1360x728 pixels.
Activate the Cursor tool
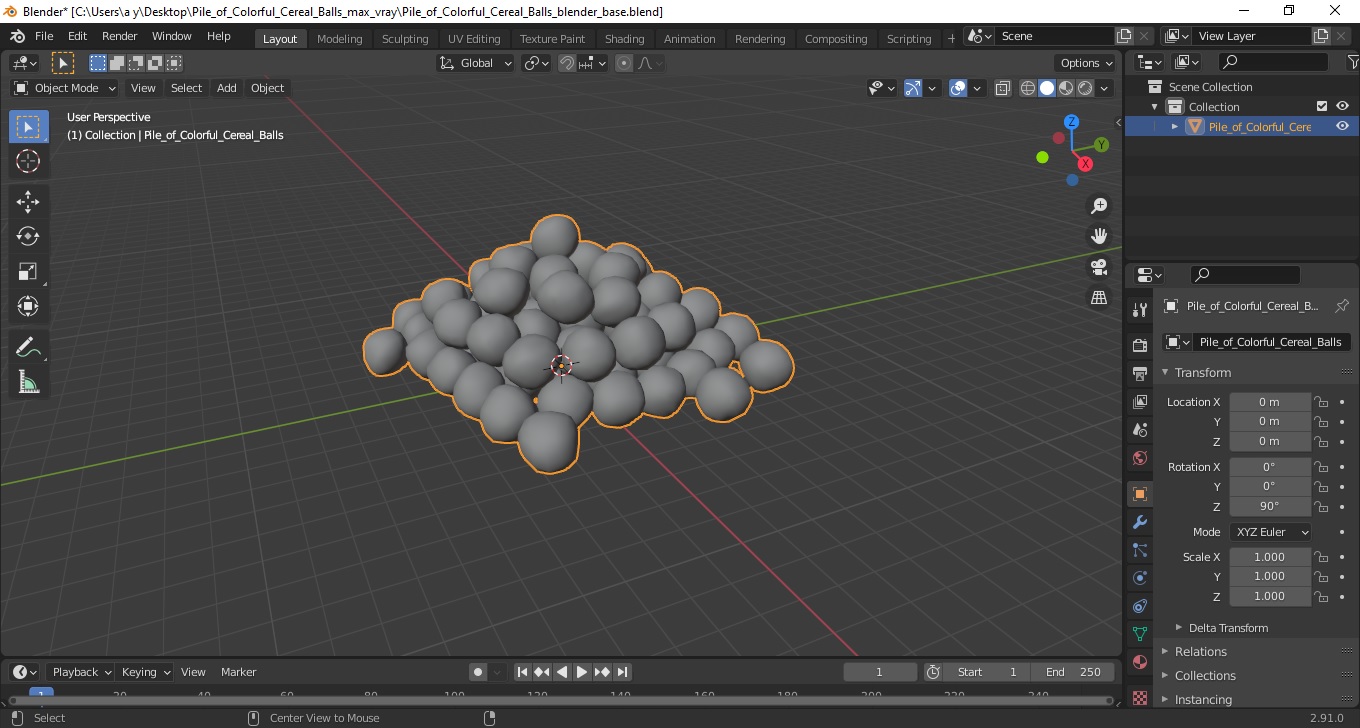pos(28,161)
